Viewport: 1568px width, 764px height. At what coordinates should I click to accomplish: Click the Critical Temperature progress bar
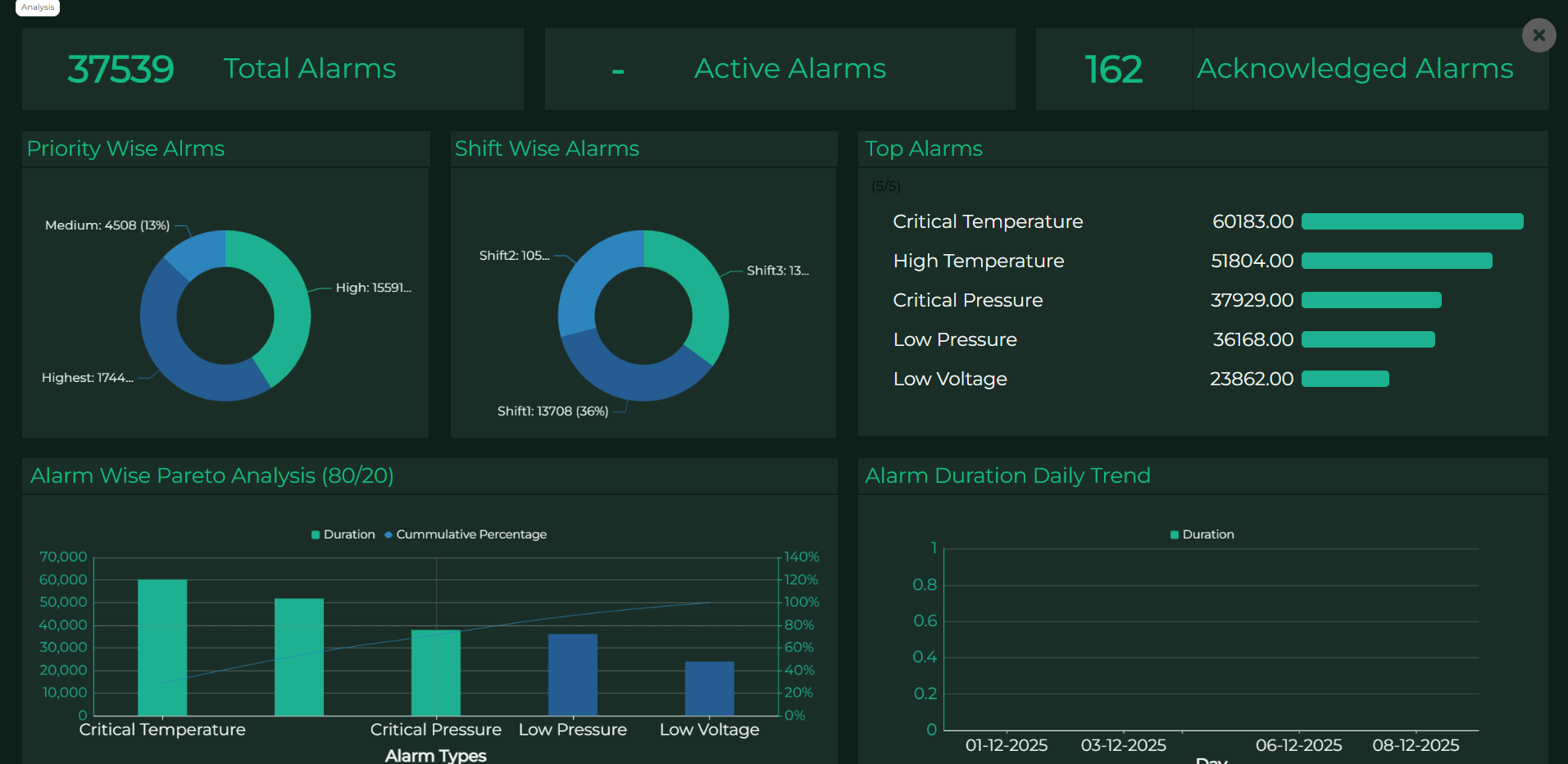[x=1411, y=221]
